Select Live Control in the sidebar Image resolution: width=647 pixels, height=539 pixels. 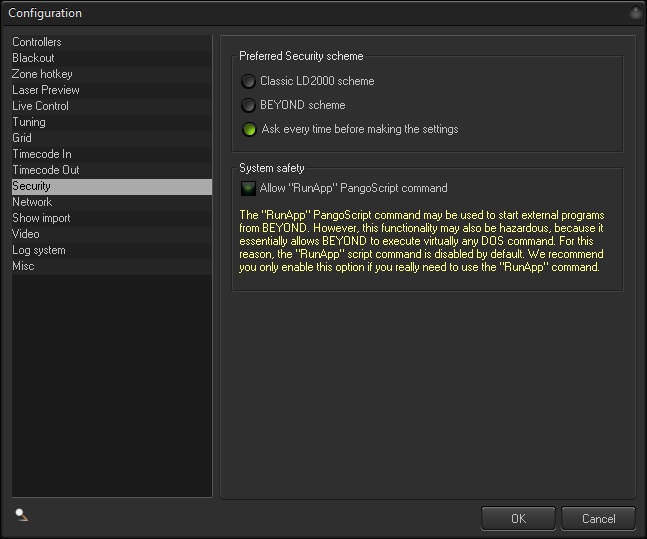click(x=112, y=106)
